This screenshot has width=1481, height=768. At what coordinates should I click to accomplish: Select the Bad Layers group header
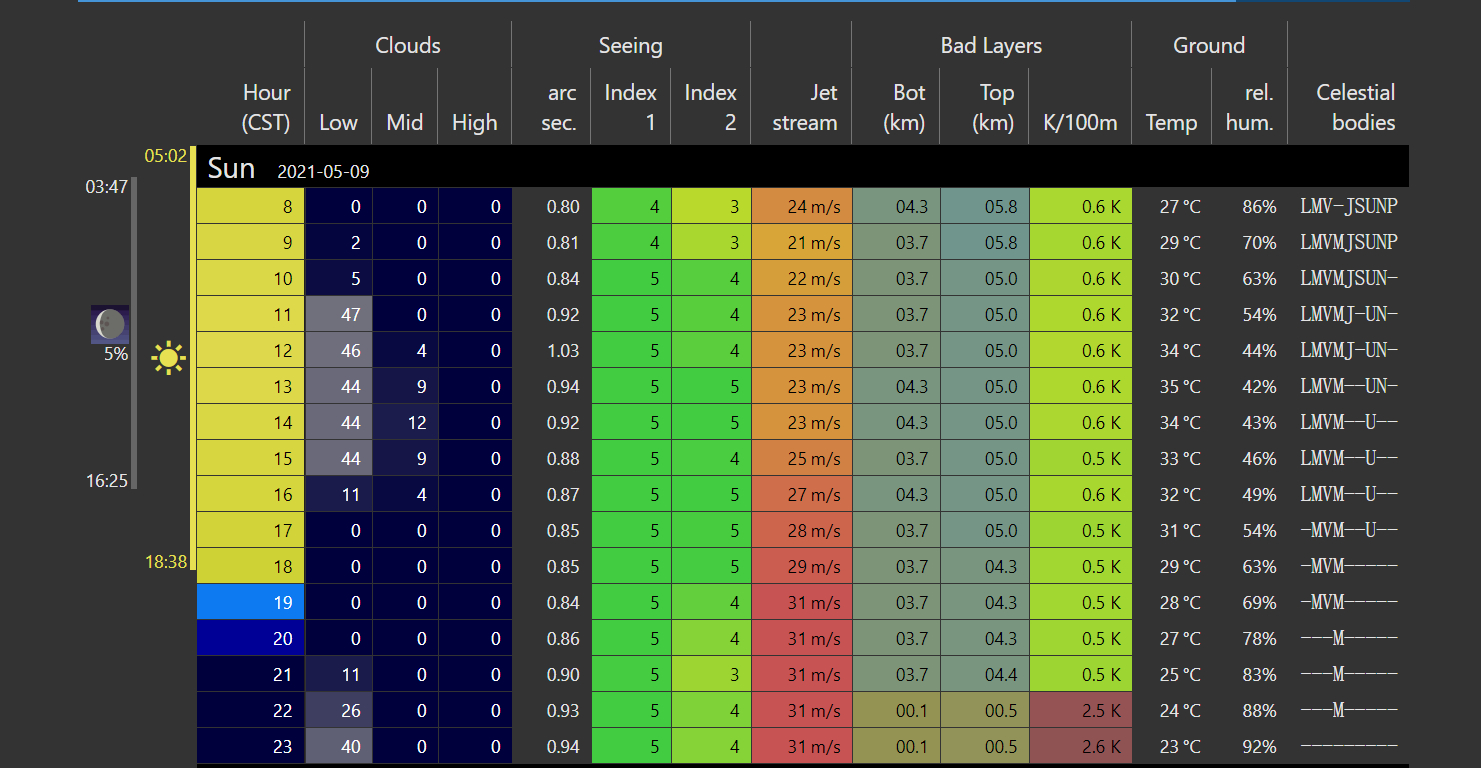pyautogui.click(x=991, y=45)
